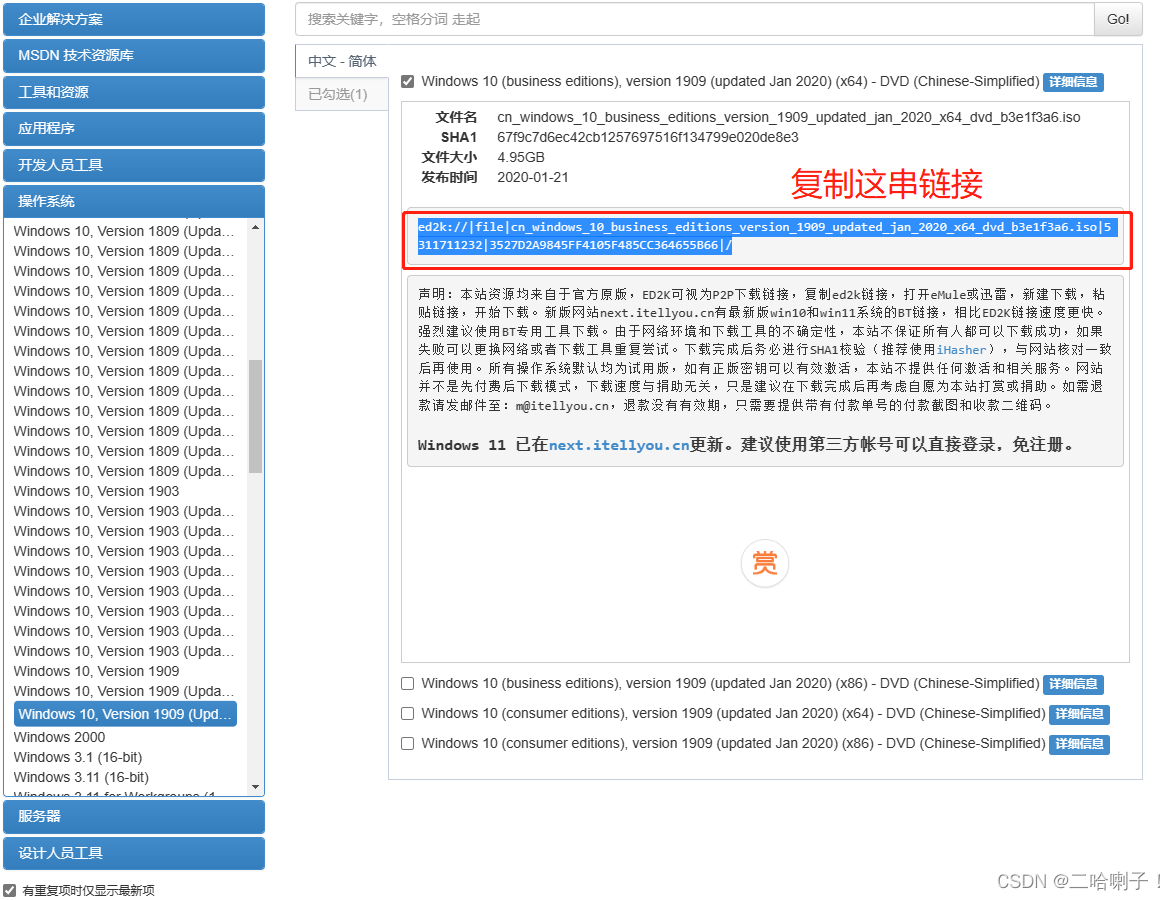Select Windows 2000 in the list
This screenshot has height=900, width=1176.
tap(59, 737)
